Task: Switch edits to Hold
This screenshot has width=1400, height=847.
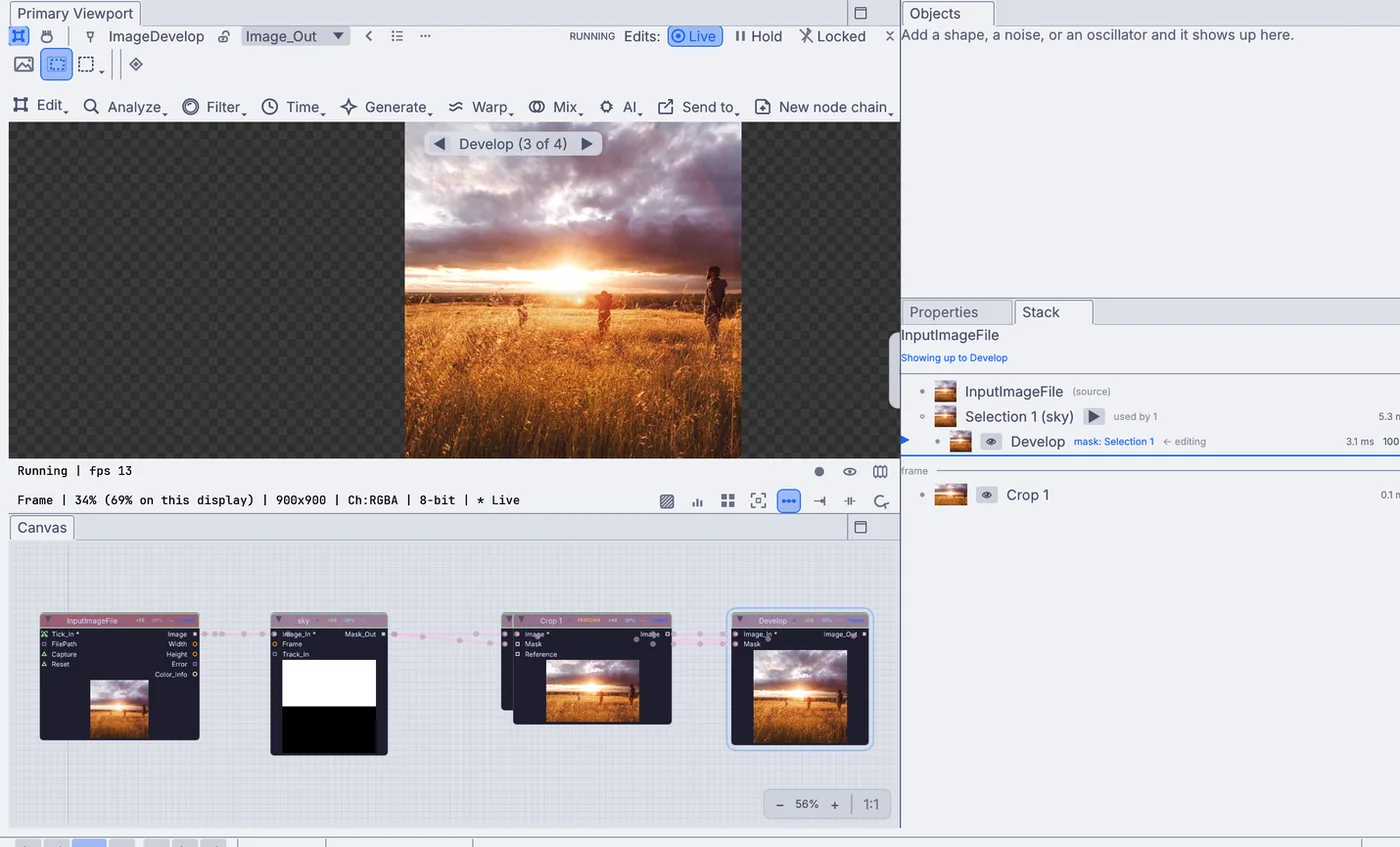Action: [759, 36]
